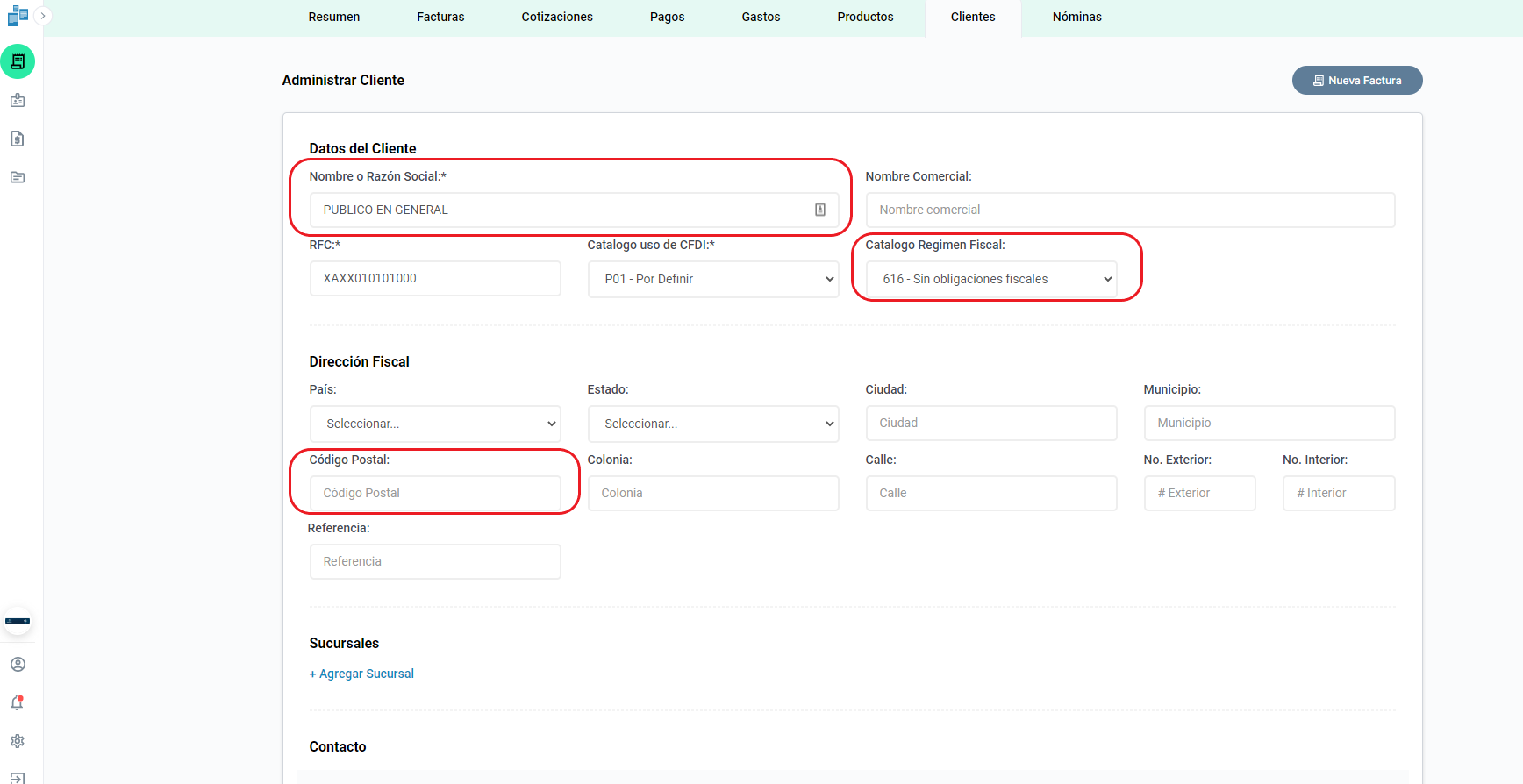The width and height of the screenshot is (1523, 784).
Task: Open the dollar document icon in sidebar
Action: [18, 139]
